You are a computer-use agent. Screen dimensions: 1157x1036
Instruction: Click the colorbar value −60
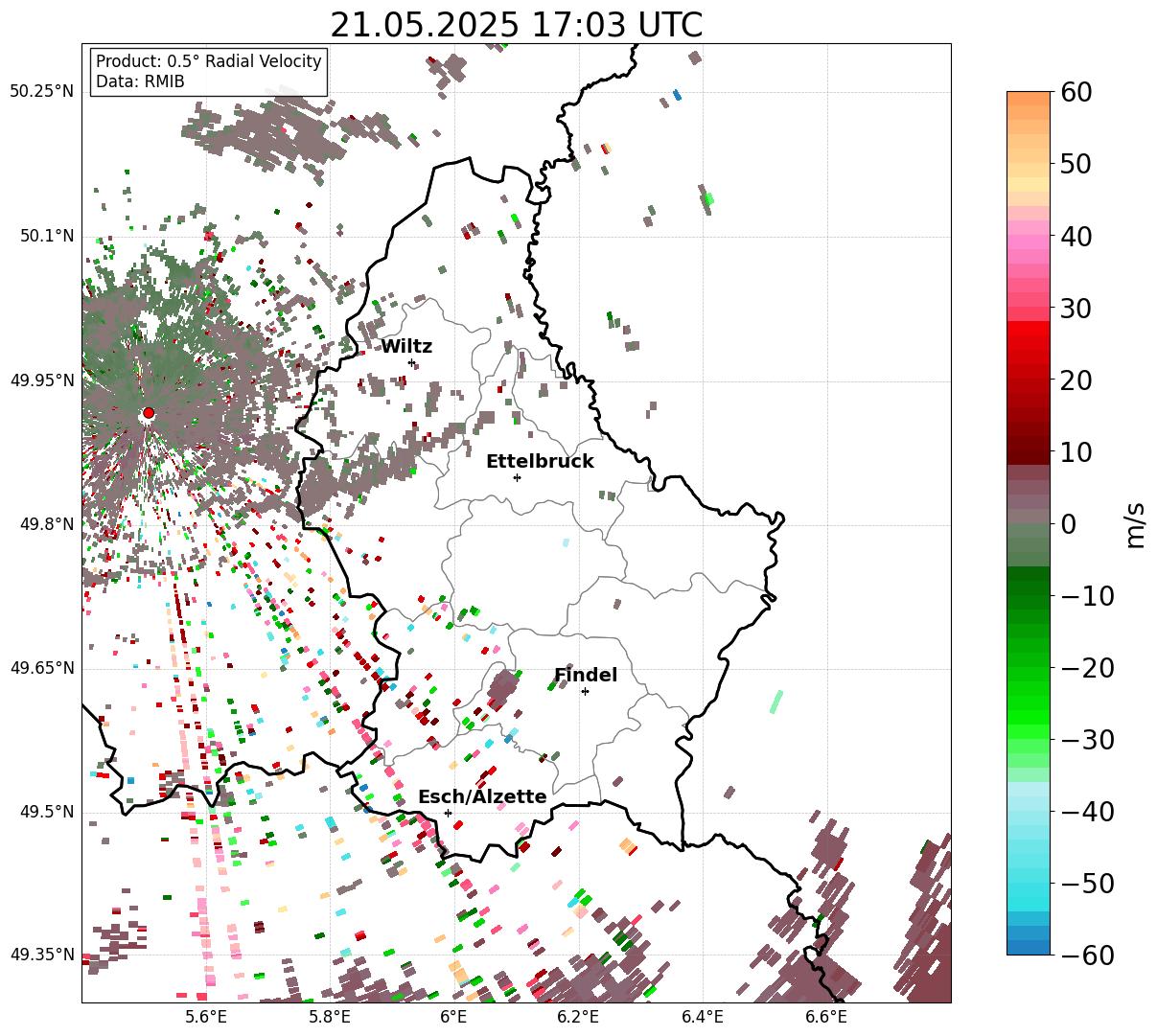(x=1086, y=955)
